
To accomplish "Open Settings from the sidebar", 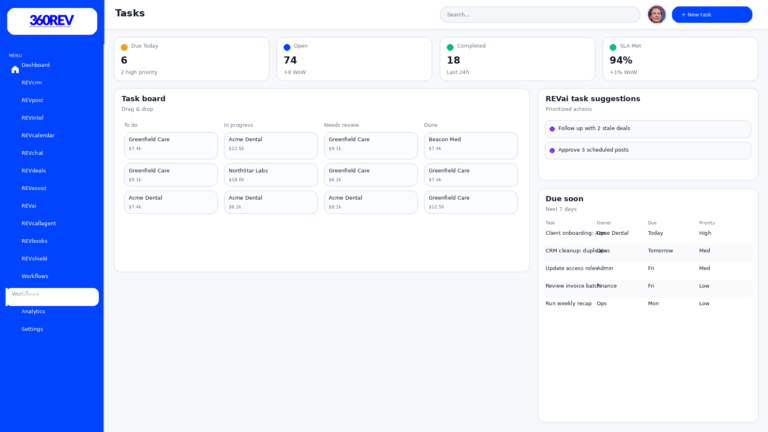I will coord(32,329).
